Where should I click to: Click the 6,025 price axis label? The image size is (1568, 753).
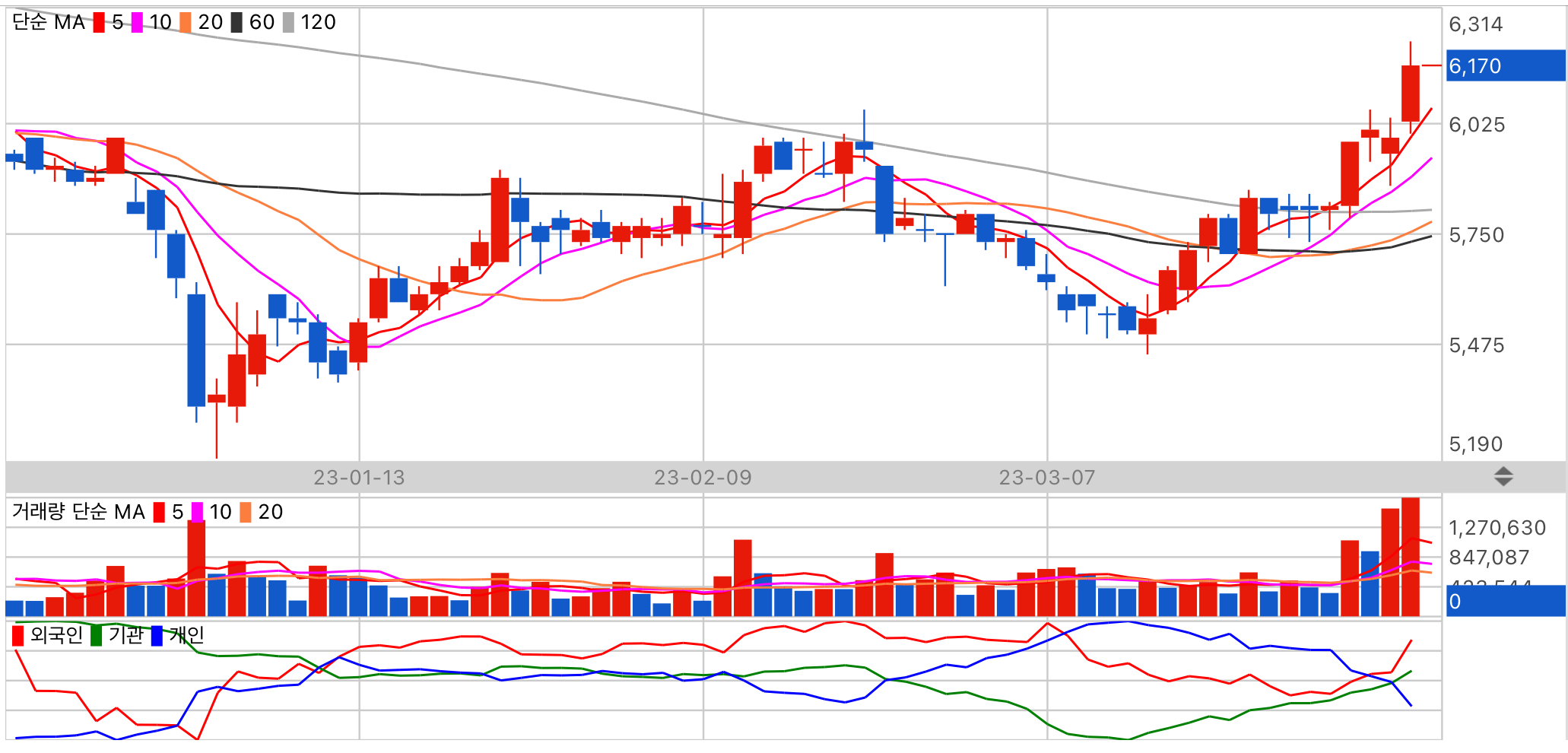click(1477, 125)
